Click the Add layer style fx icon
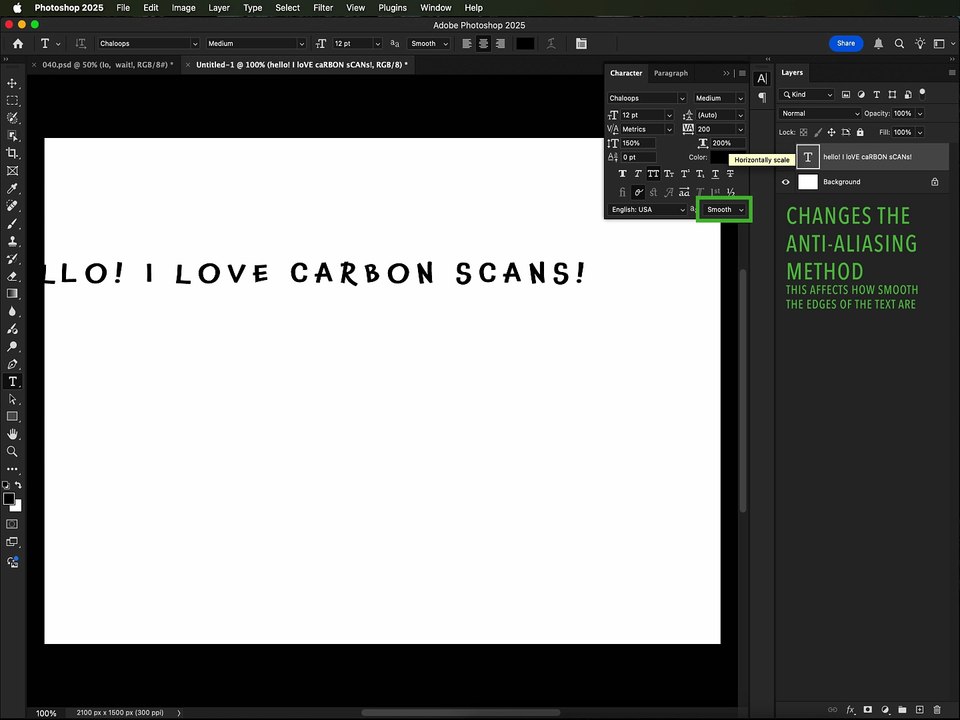The height and width of the screenshot is (720, 960). click(x=850, y=710)
